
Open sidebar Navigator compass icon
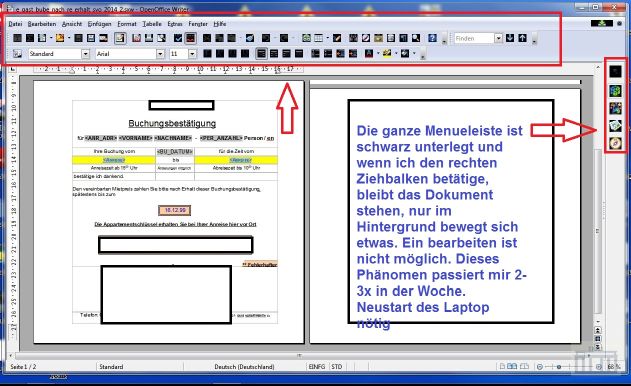pyautogui.click(x=615, y=143)
